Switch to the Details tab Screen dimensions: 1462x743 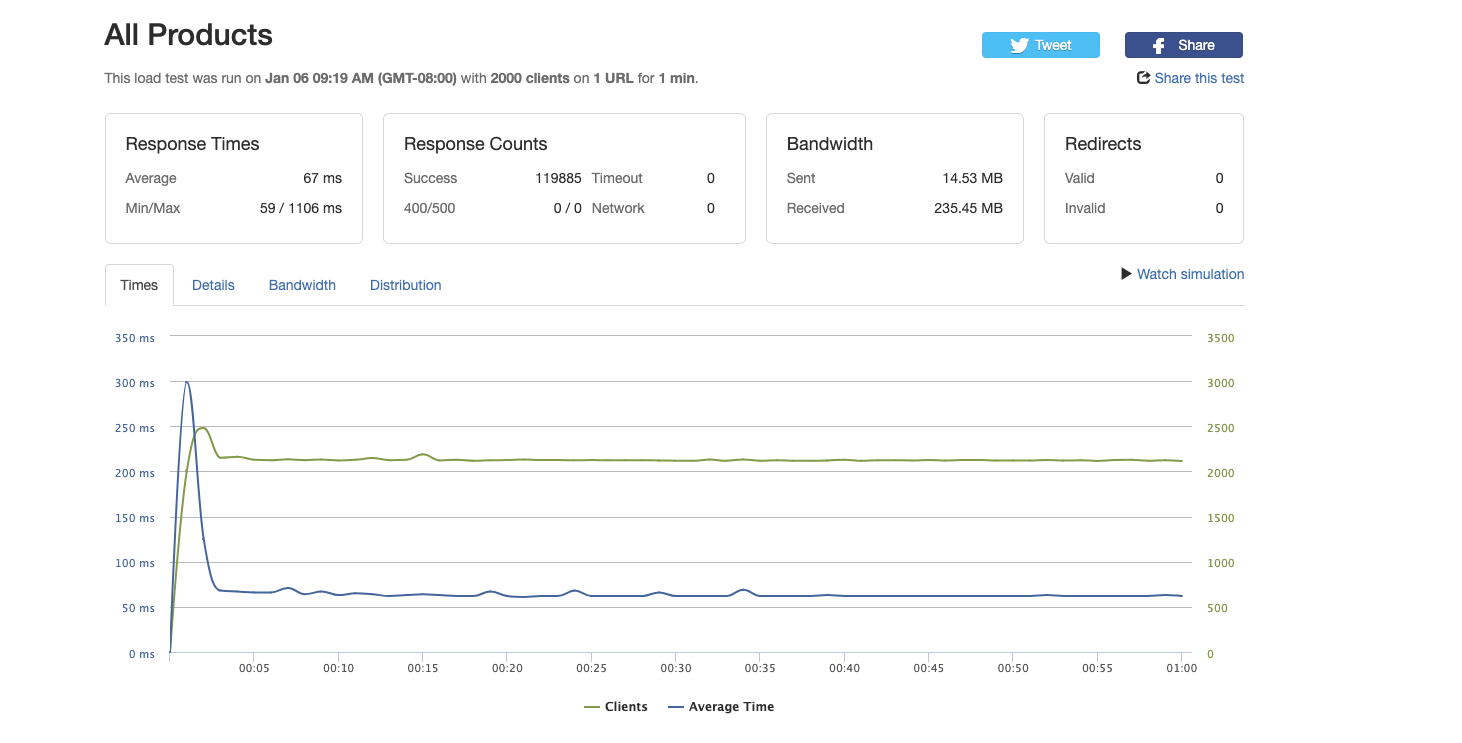[213, 285]
